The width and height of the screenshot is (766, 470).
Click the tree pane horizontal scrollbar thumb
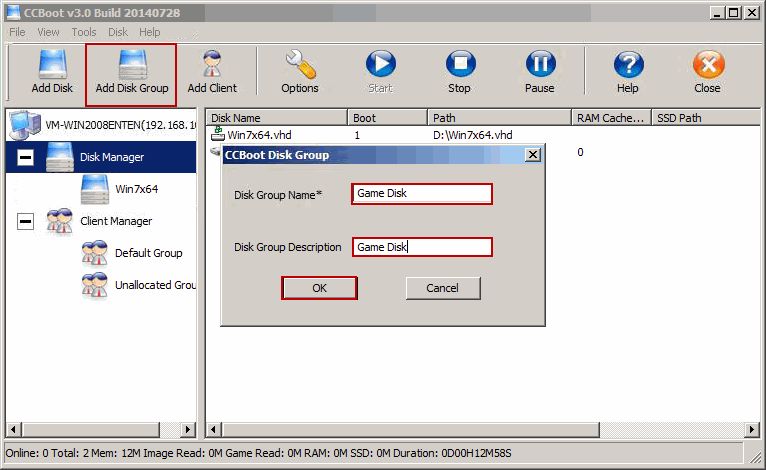[91, 430]
